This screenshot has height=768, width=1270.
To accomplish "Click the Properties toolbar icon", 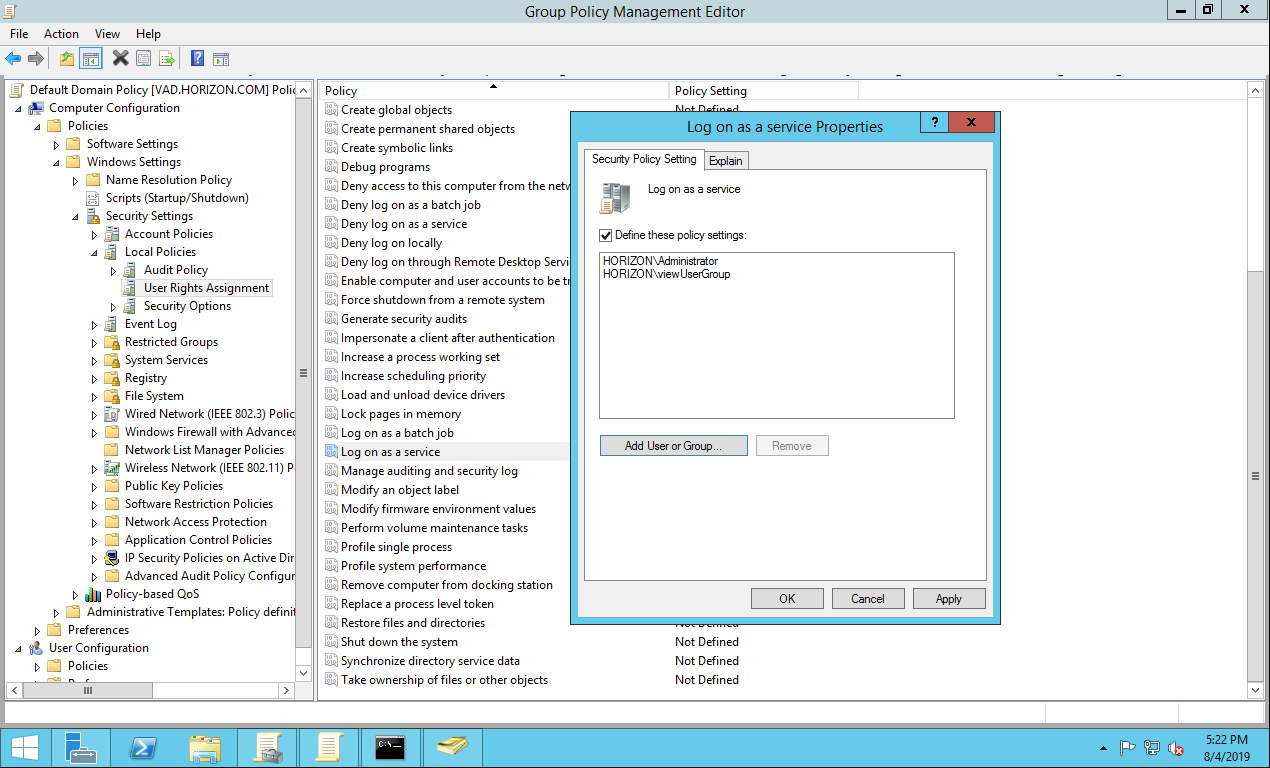I will coord(143,59).
